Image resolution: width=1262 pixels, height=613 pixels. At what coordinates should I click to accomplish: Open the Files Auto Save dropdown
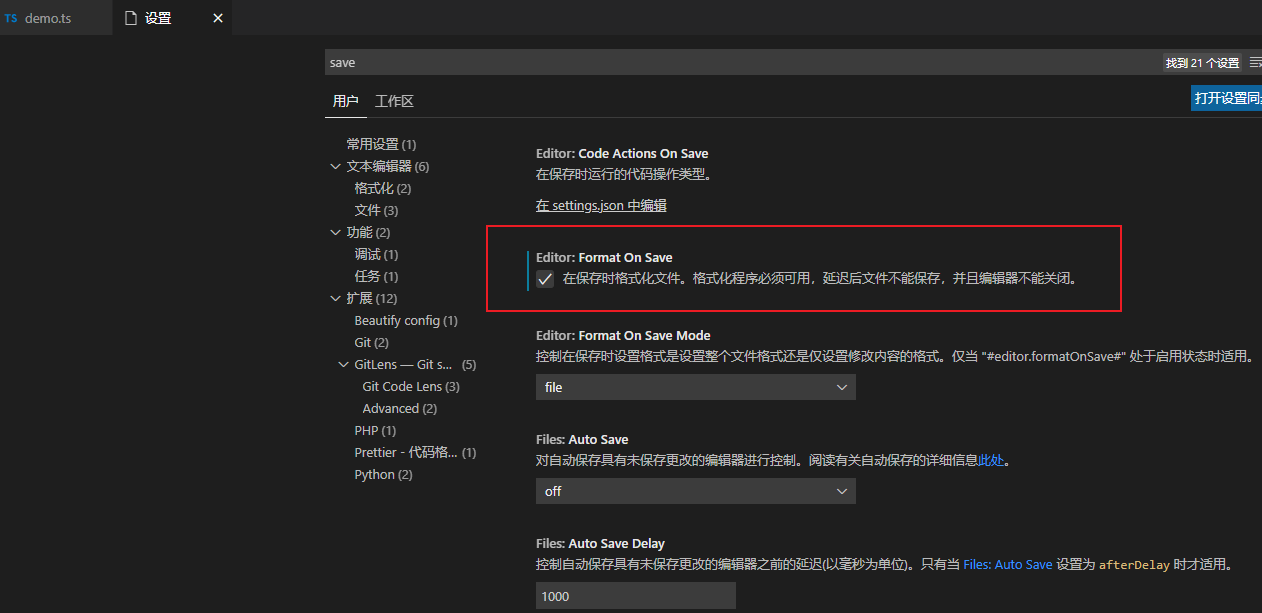696,491
